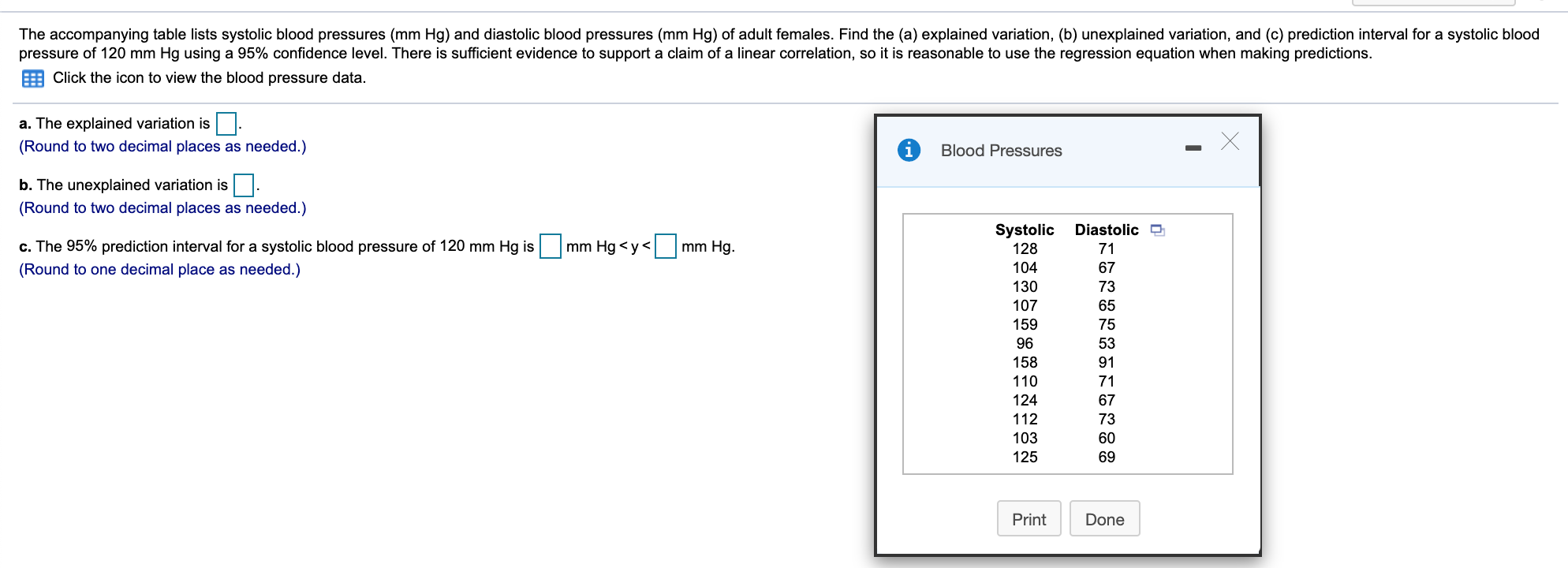Click the blue info icon in Blood Pressures dialog
The width and height of the screenshot is (1568, 568).
pyautogui.click(x=909, y=150)
